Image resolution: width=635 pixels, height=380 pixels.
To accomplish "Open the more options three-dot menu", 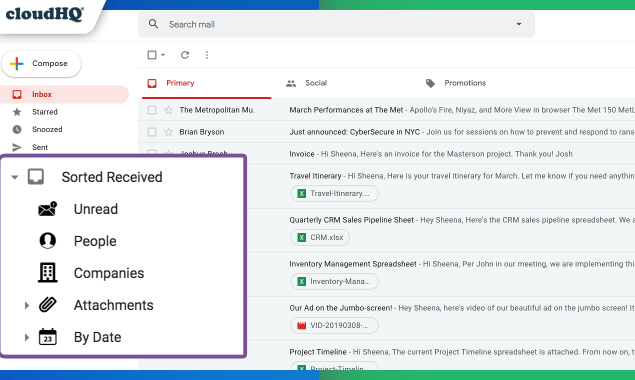I will [207, 55].
